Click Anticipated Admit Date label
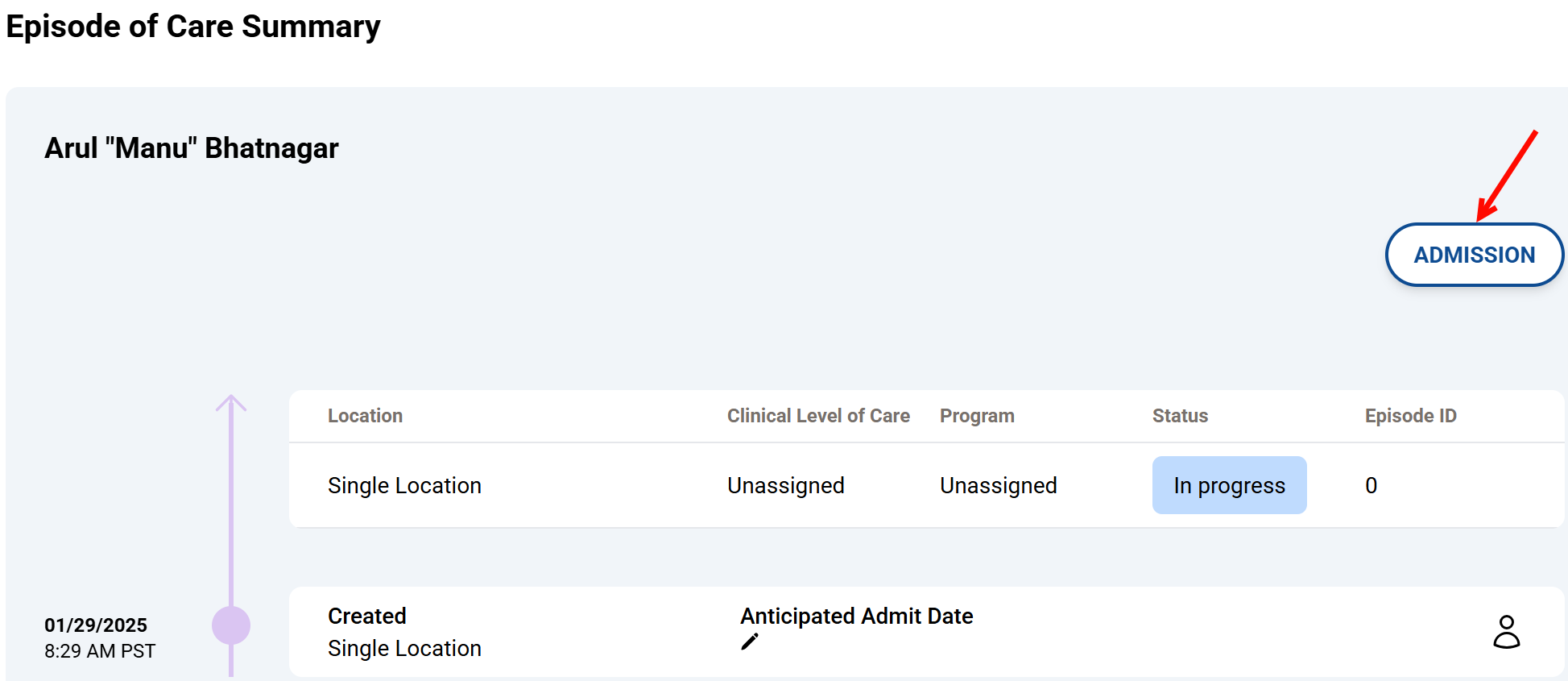The height and width of the screenshot is (681, 1568). [x=856, y=616]
